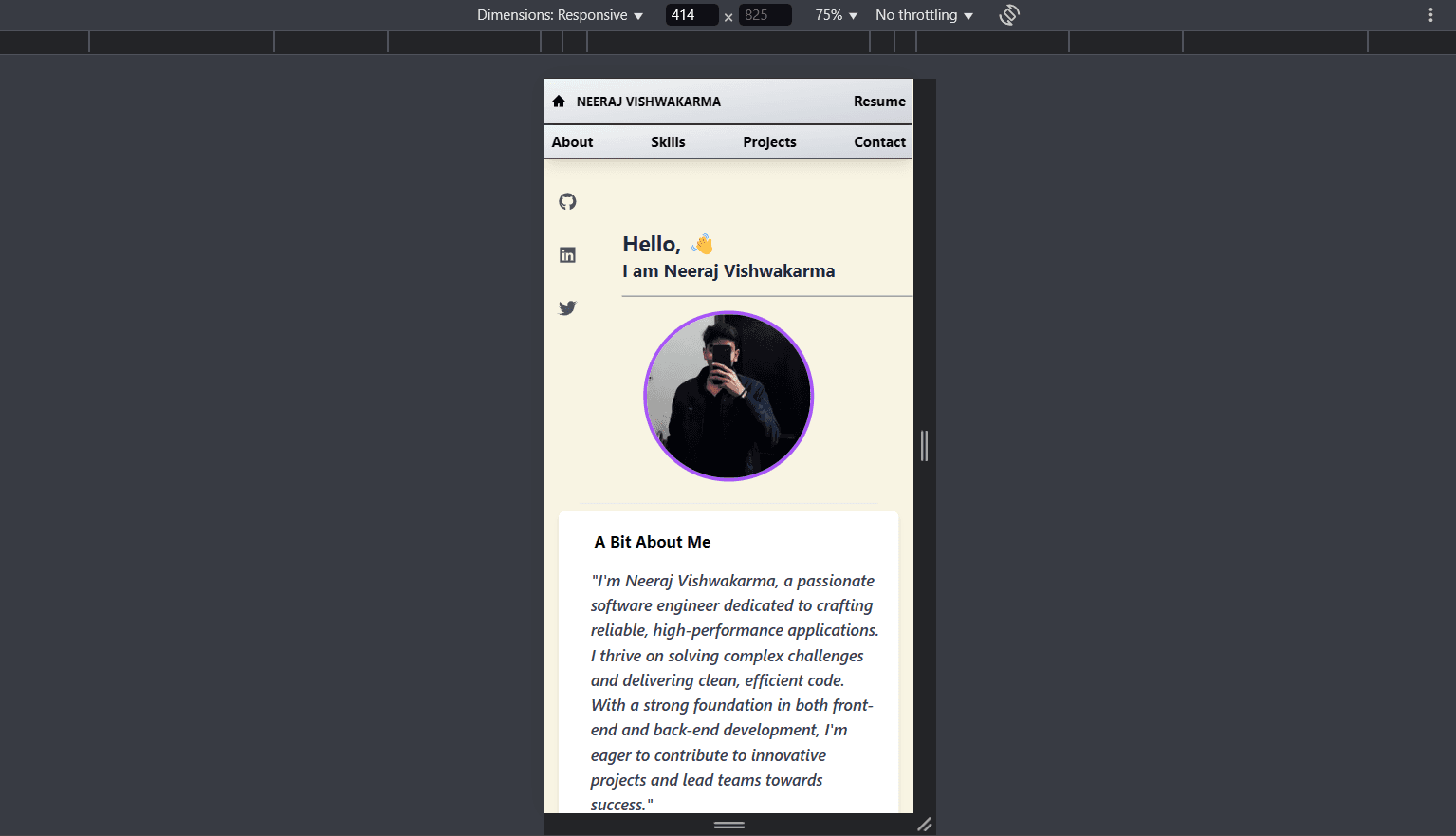Image resolution: width=1456 pixels, height=836 pixels.
Task: Select the Skills navigation item
Action: pyautogui.click(x=668, y=141)
